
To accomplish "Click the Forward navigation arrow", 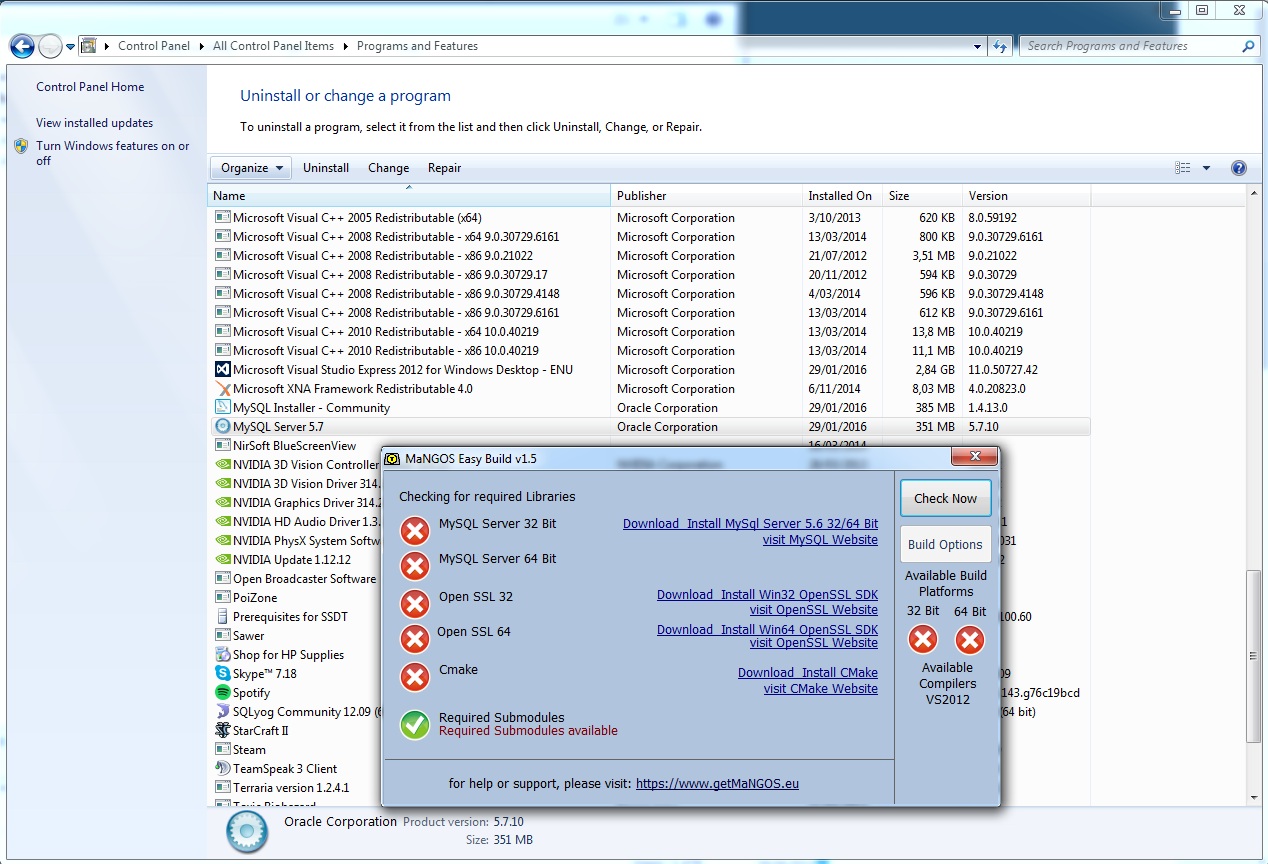I will (50, 46).
